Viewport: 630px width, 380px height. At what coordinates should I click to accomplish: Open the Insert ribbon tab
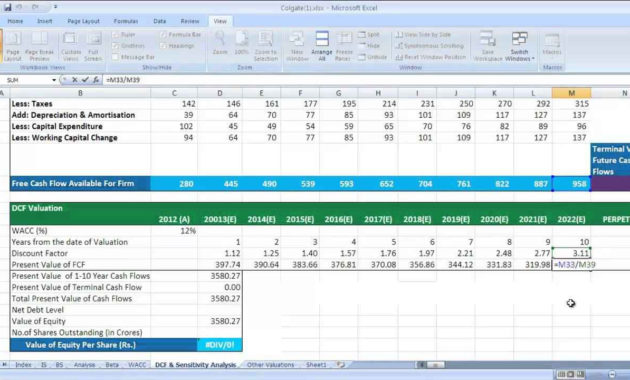(x=45, y=21)
